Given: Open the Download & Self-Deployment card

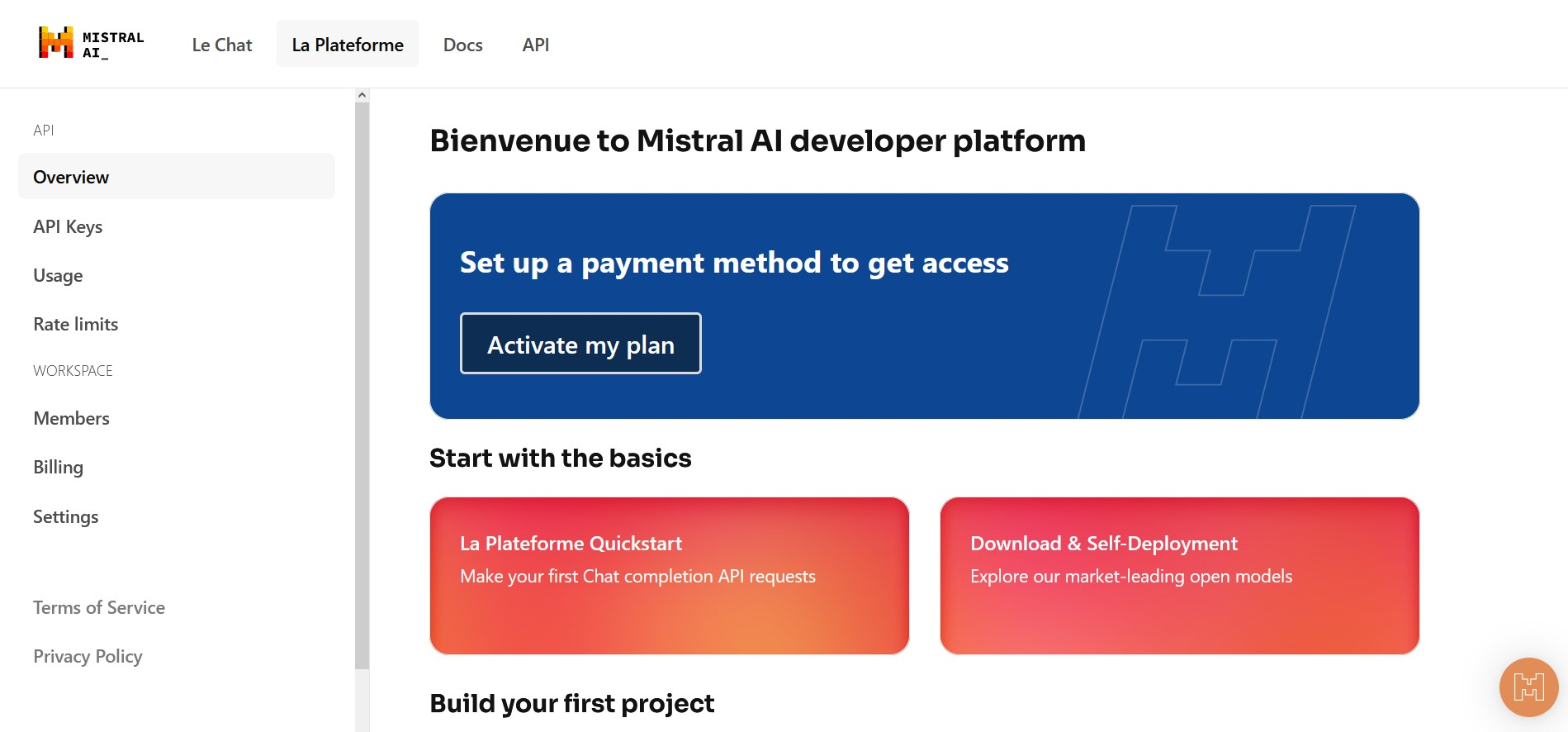Looking at the screenshot, I should tap(1180, 576).
